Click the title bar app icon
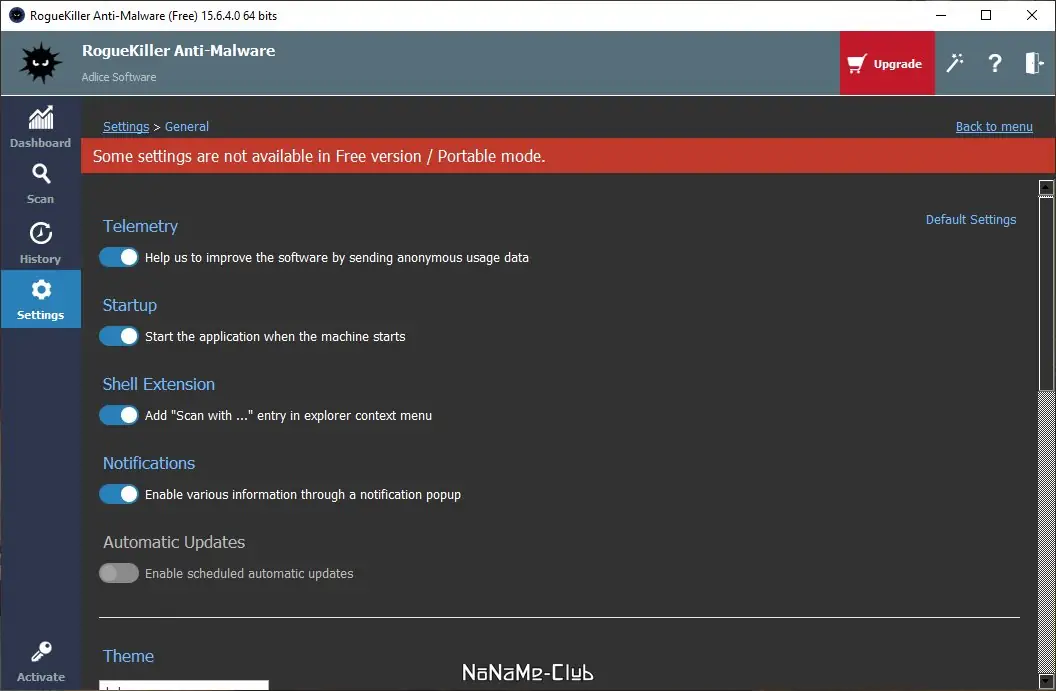The height and width of the screenshot is (691, 1056). point(17,15)
